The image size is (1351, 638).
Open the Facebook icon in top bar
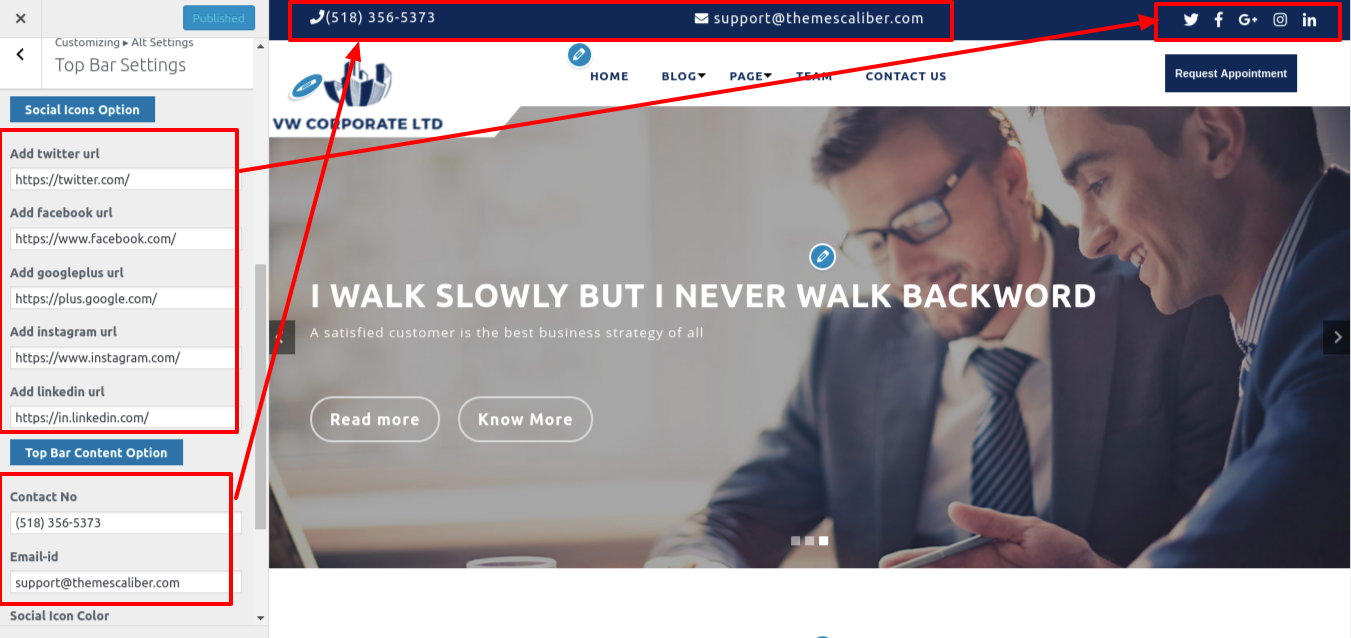tap(1218, 20)
